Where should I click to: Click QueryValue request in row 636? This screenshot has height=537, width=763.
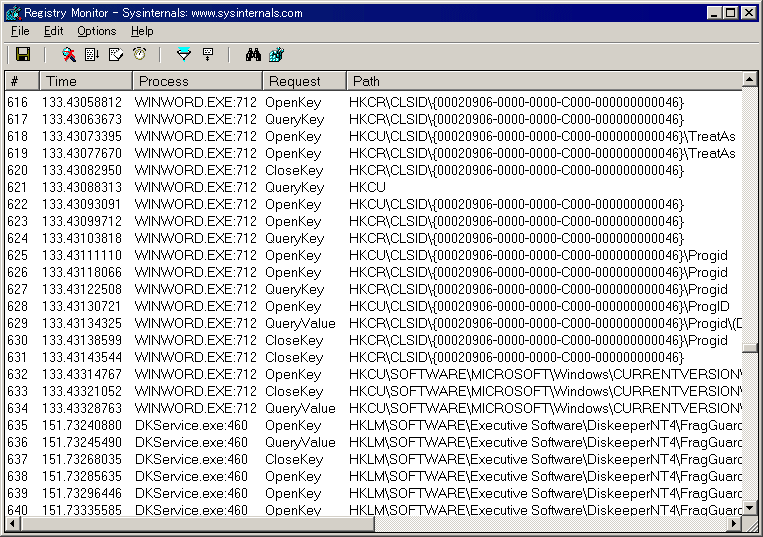click(300, 443)
